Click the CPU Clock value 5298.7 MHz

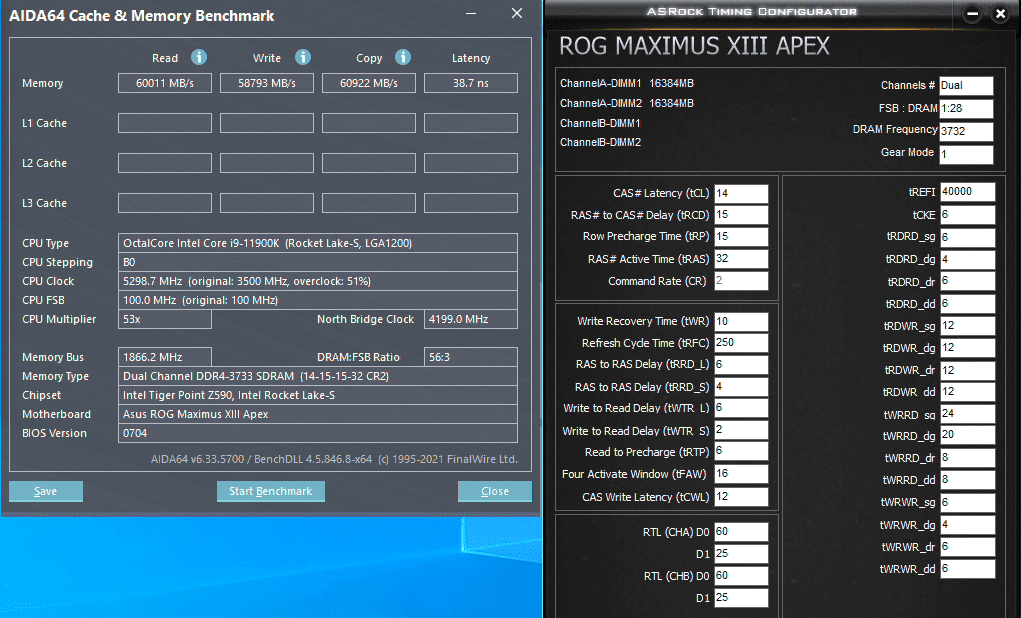coord(318,281)
